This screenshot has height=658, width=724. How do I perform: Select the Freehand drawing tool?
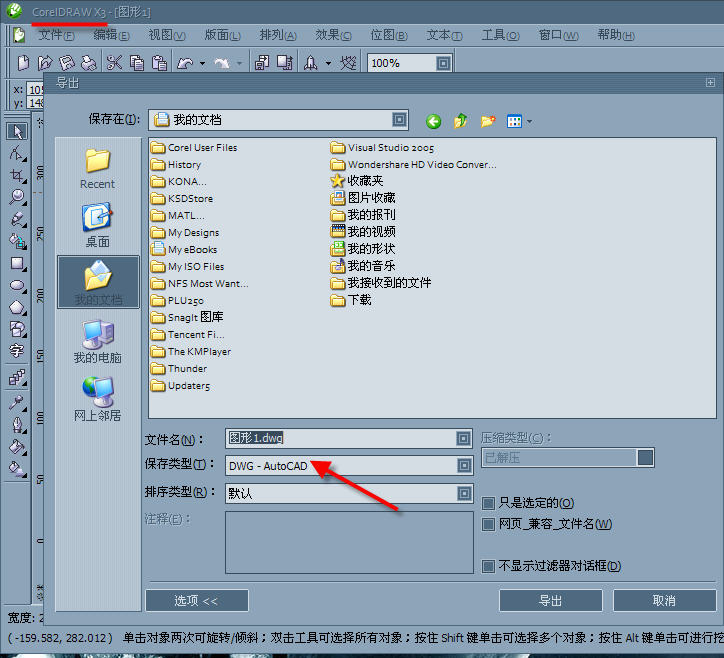tap(17, 219)
